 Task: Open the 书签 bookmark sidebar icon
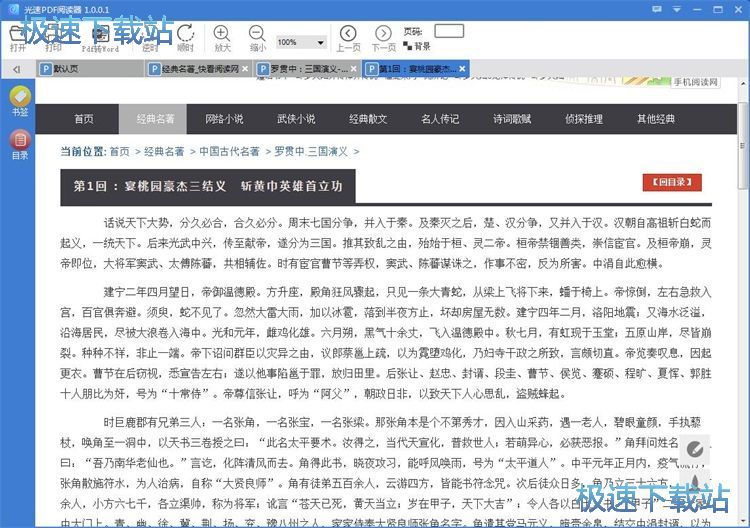[x=20, y=101]
